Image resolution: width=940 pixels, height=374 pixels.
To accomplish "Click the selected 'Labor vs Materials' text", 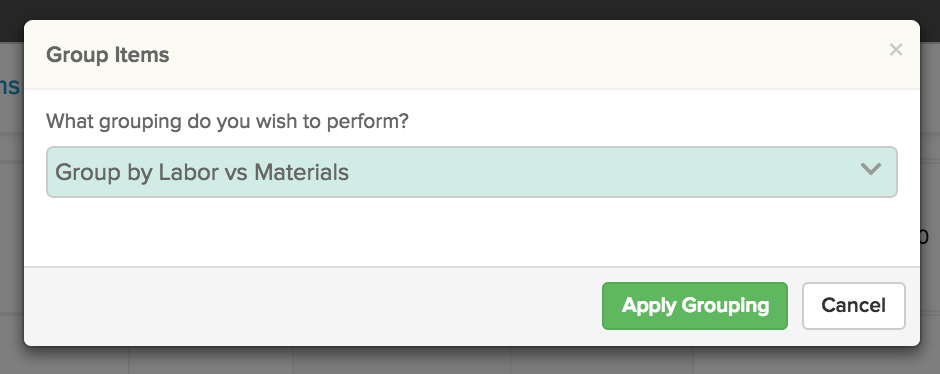I will 253,173.
